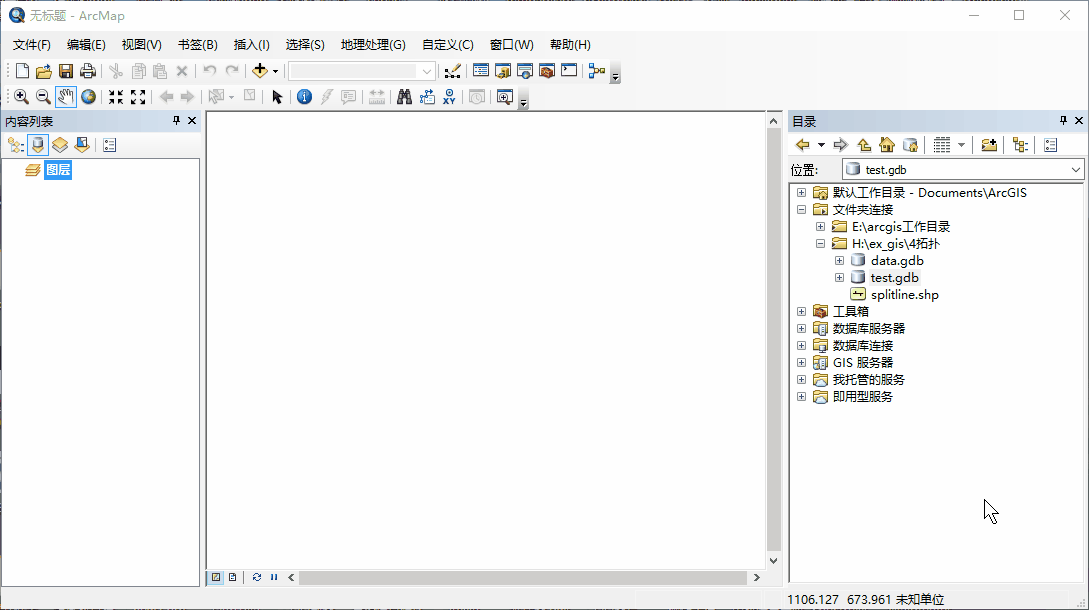Click the Fixed Zoom In icon
Image resolution: width=1089 pixels, height=610 pixels.
(116, 97)
